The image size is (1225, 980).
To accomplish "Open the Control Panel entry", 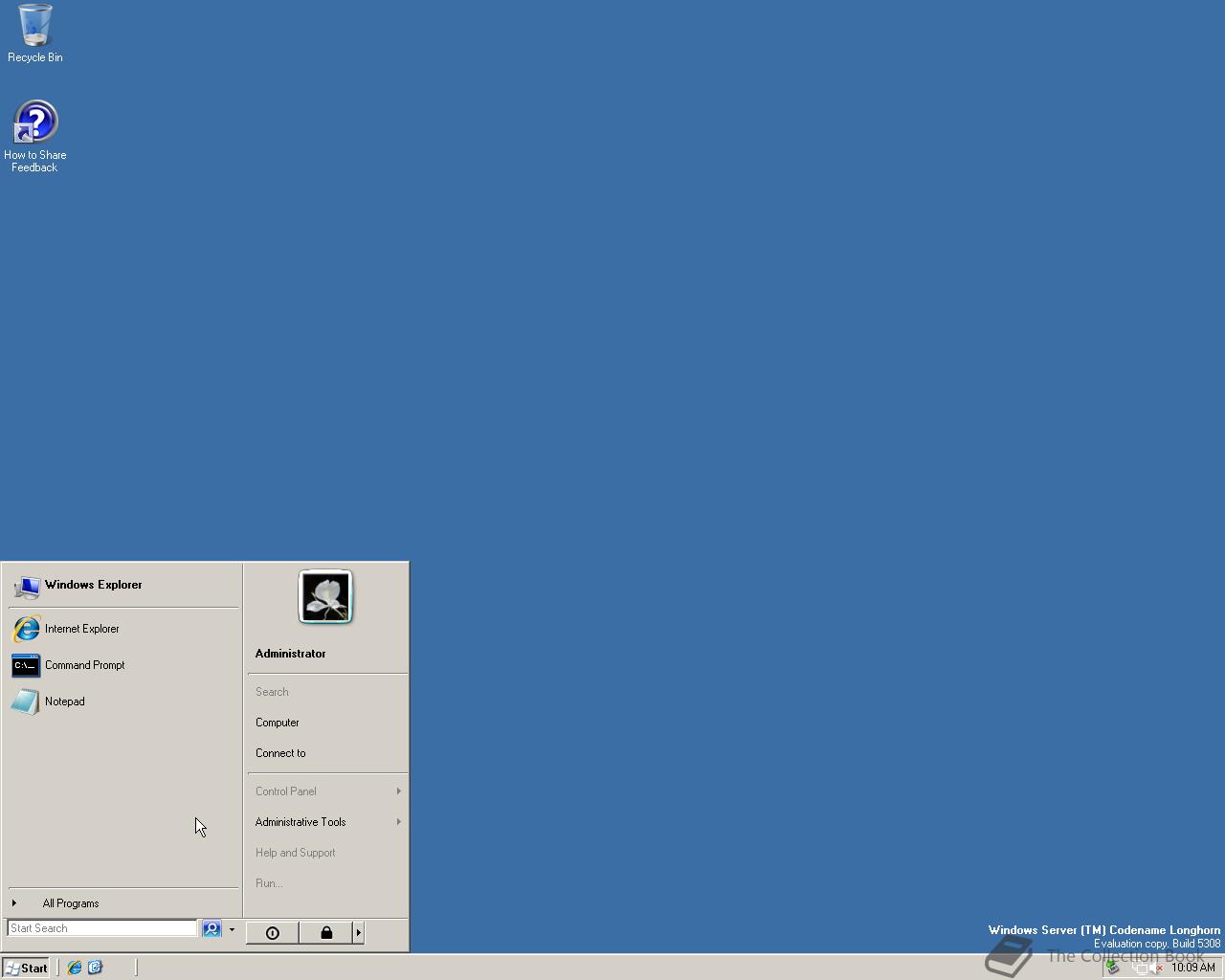I will [x=326, y=791].
